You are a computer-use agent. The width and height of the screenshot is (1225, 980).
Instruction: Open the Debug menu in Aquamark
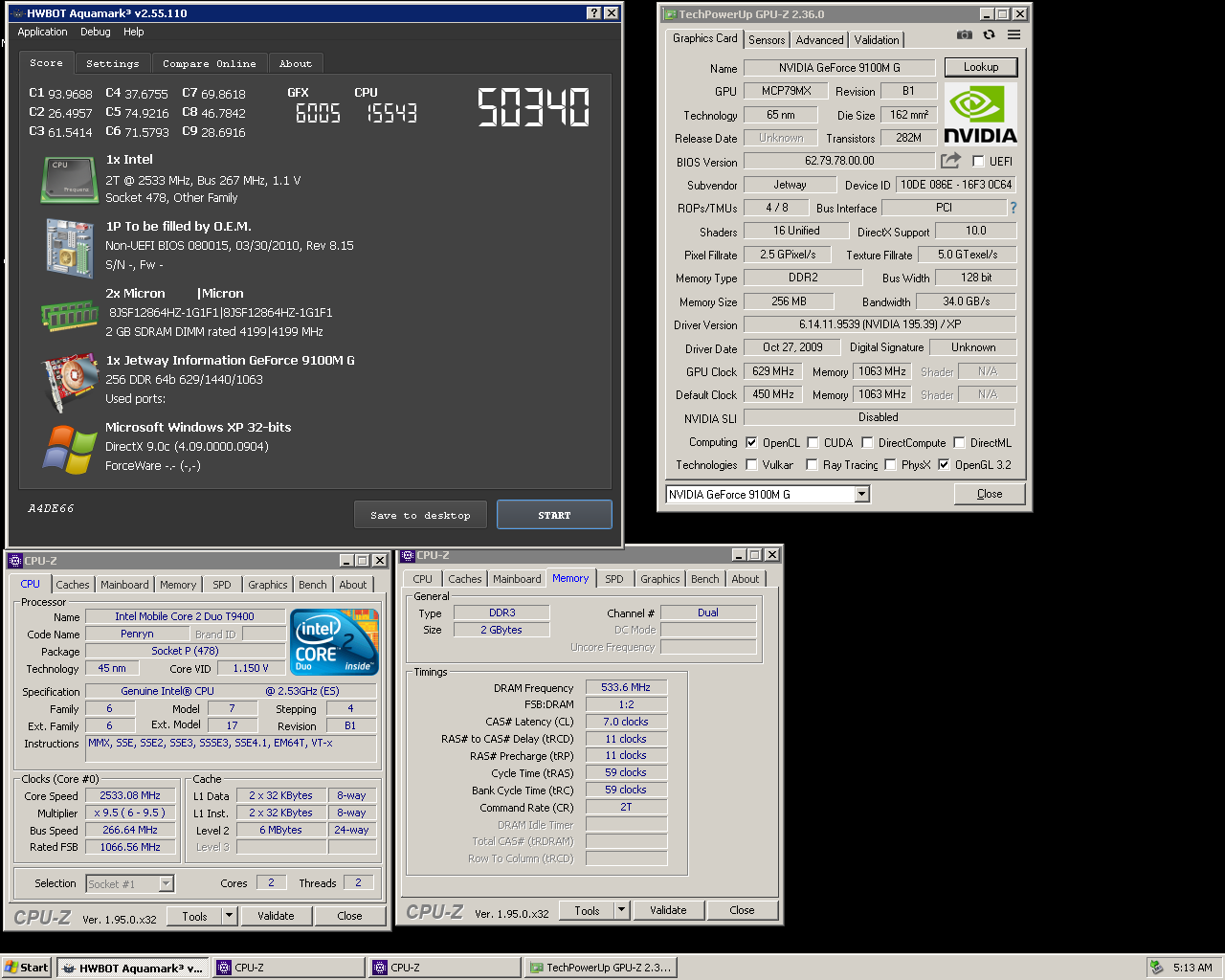pyautogui.click(x=96, y=32)
